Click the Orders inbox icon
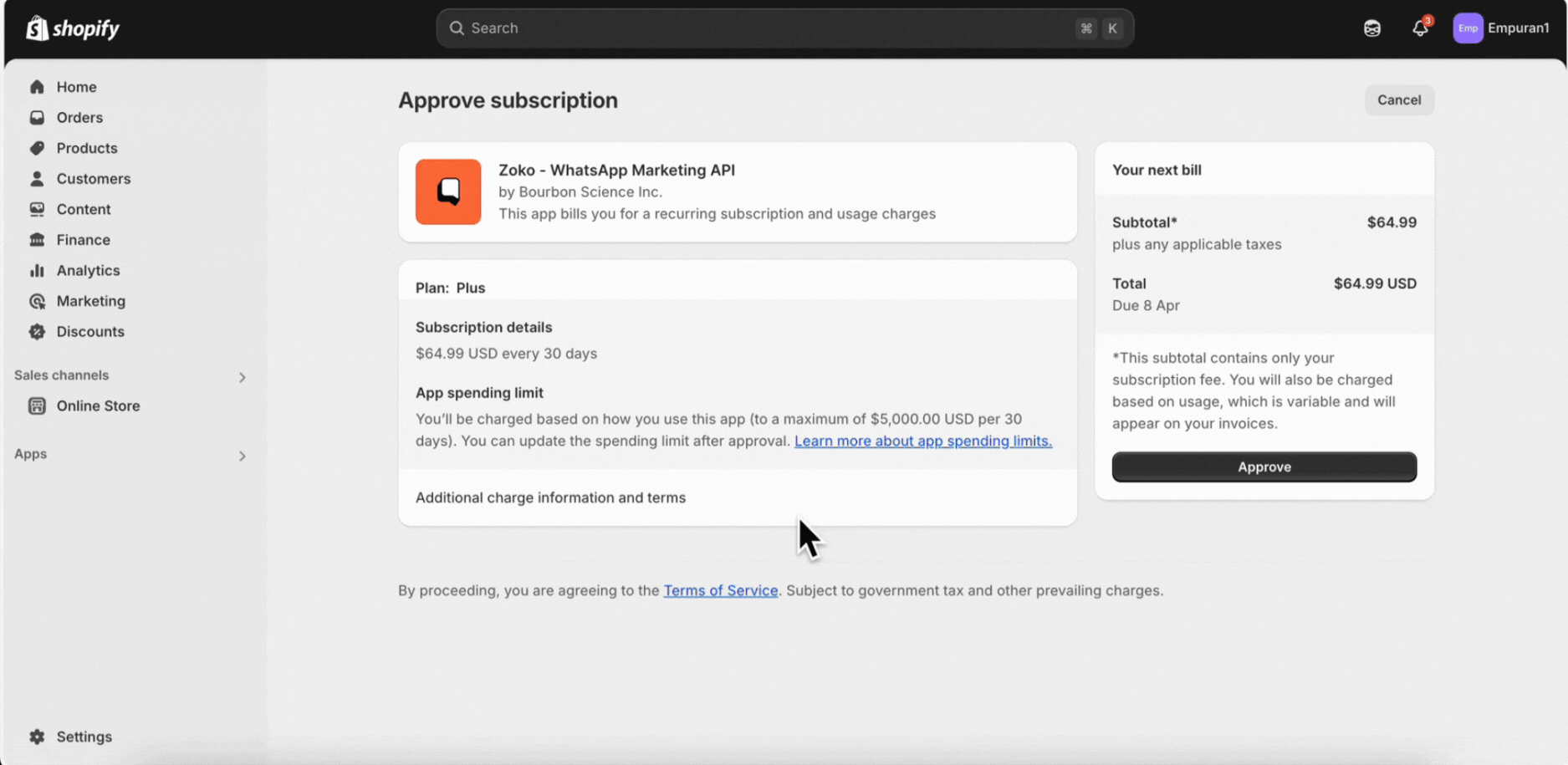1568x765 pixels. pyautogui.click(x=37, y=118)
